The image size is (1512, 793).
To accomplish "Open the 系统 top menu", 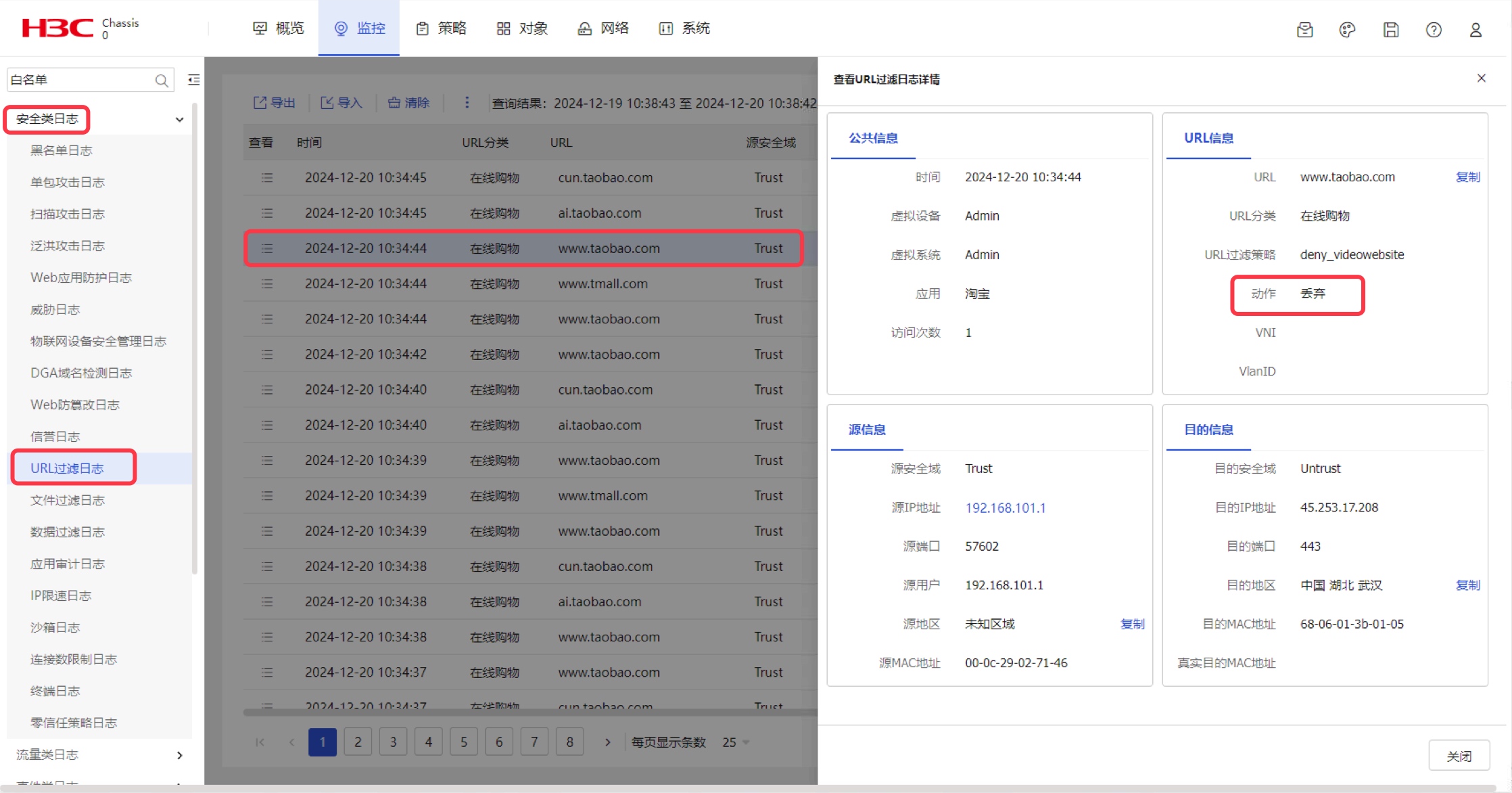I will click(684, 28).
